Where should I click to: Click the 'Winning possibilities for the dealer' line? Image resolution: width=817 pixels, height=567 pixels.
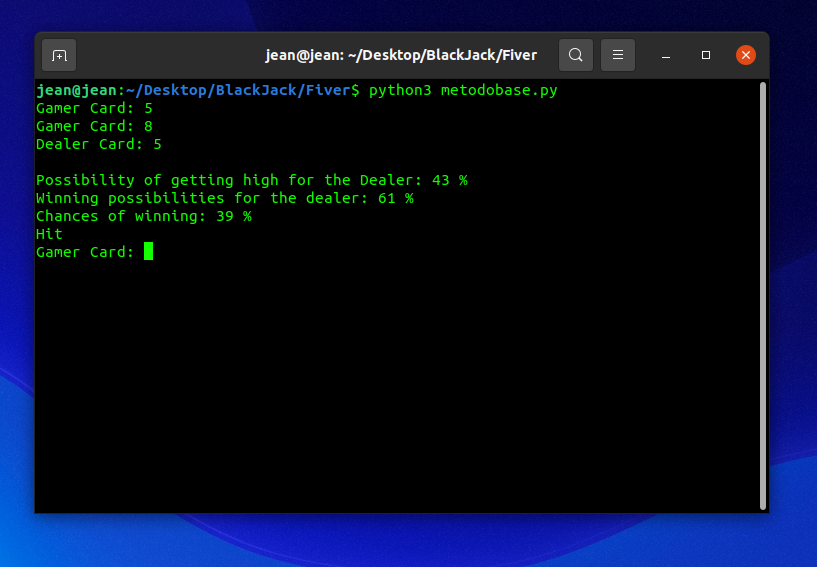click(x=224, y=198)
